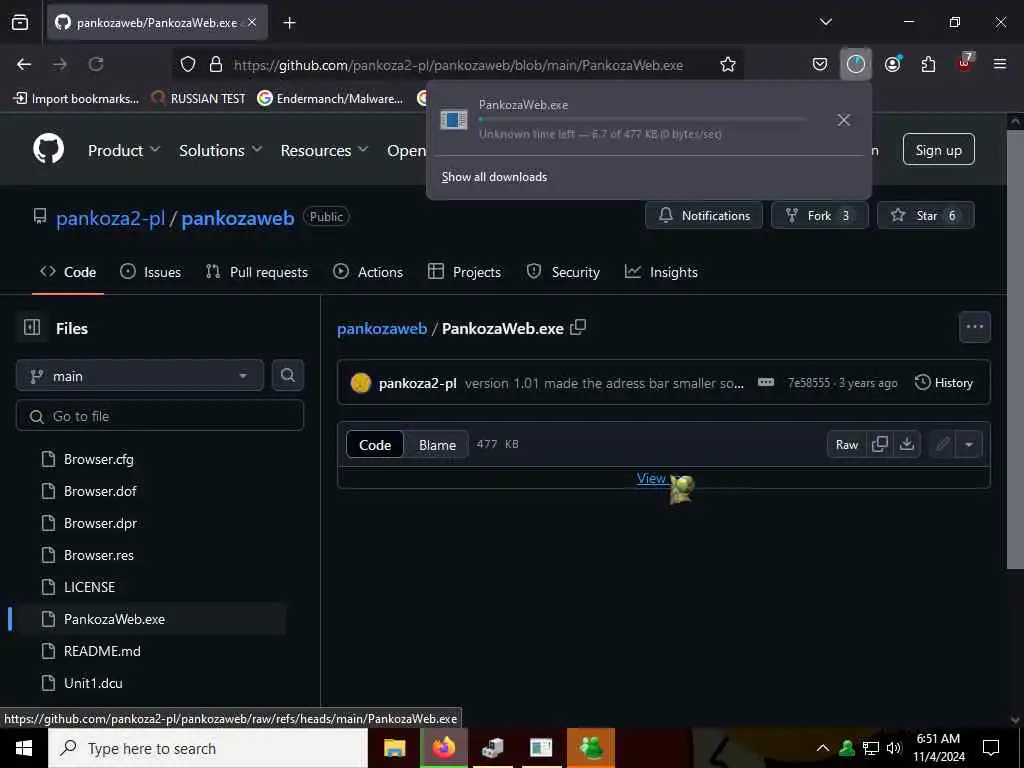This screenshot has width=1024, height=768.
Task: Open the Pull requests tab
Action: coord(257,272)
